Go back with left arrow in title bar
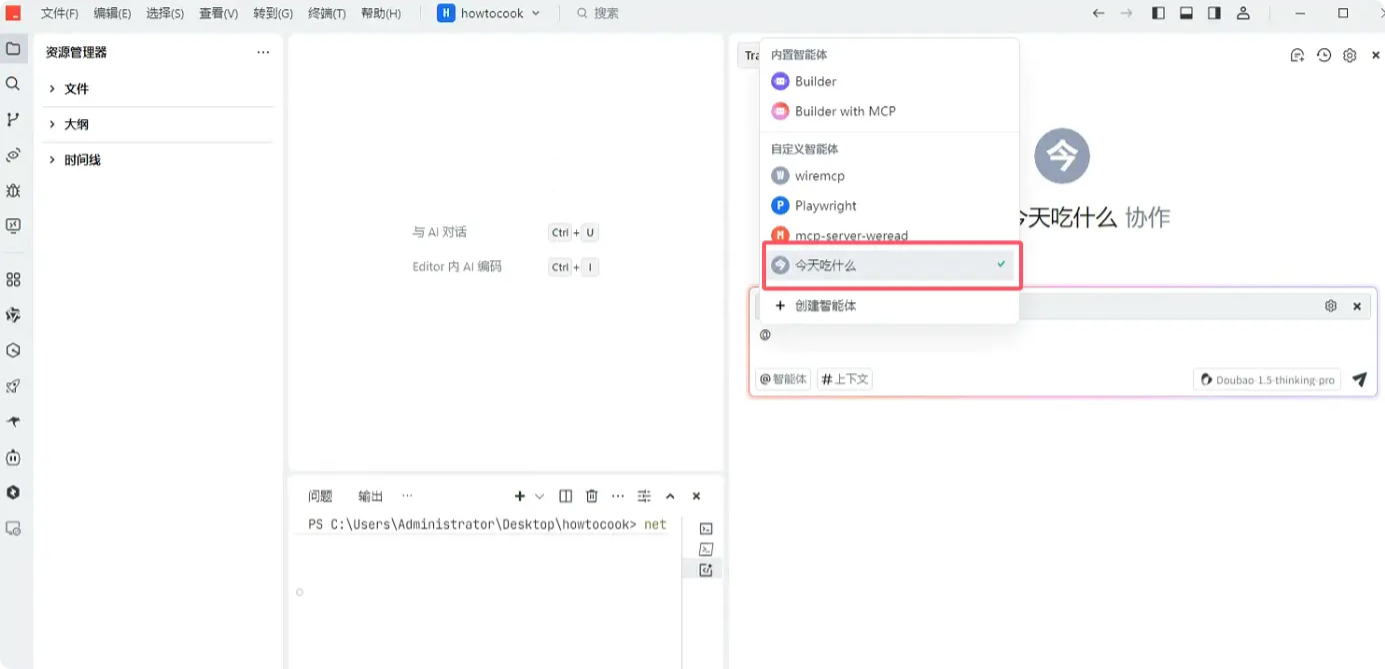Screen dimensions: 1385x669 click(x=1099, y=13)
